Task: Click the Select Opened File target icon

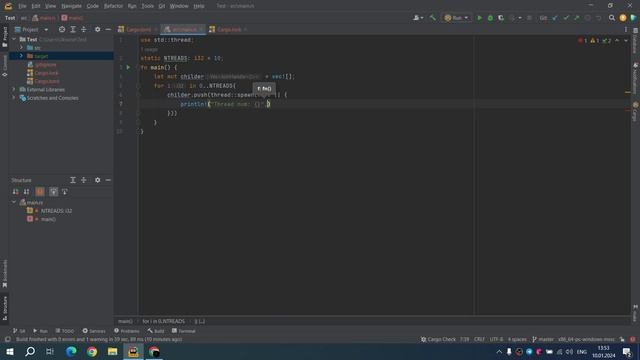Action: point(62,29)
